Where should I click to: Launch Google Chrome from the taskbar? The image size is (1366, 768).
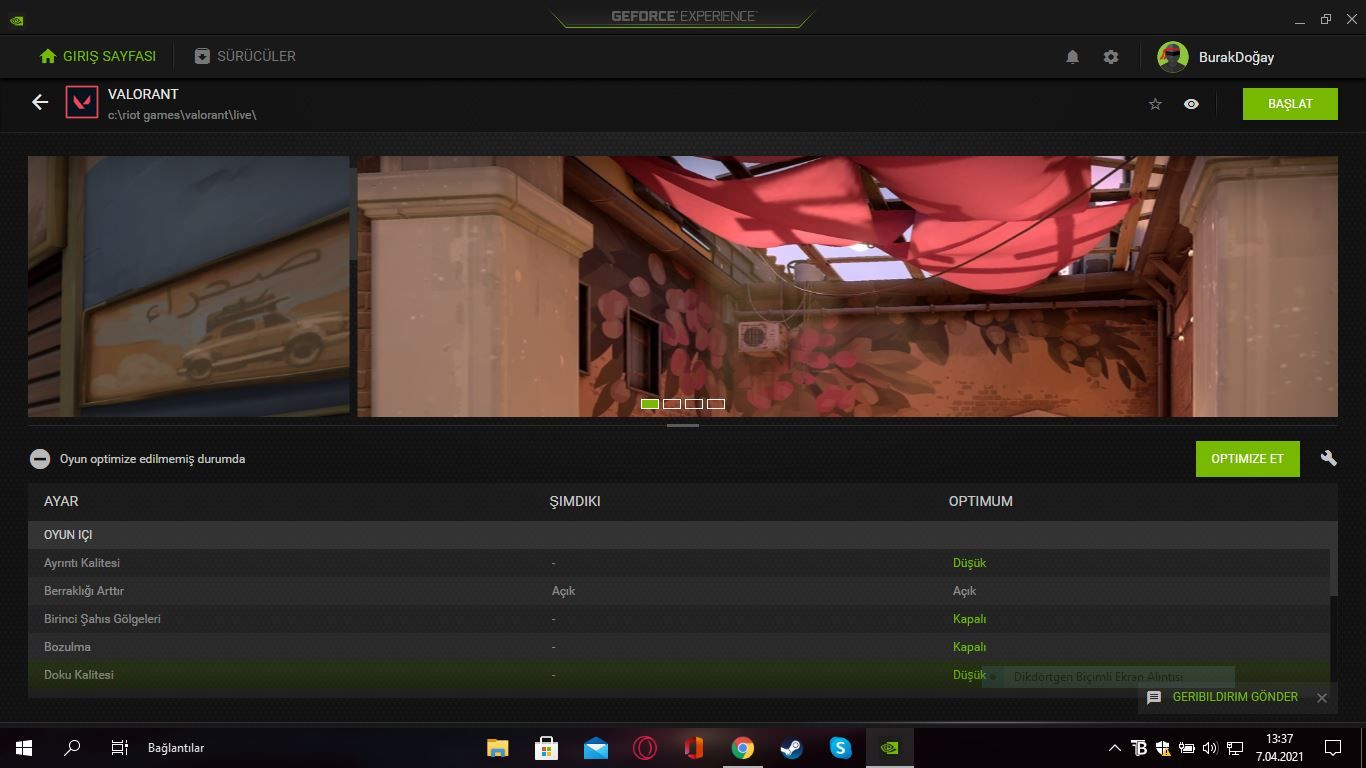tap(742, 748)
